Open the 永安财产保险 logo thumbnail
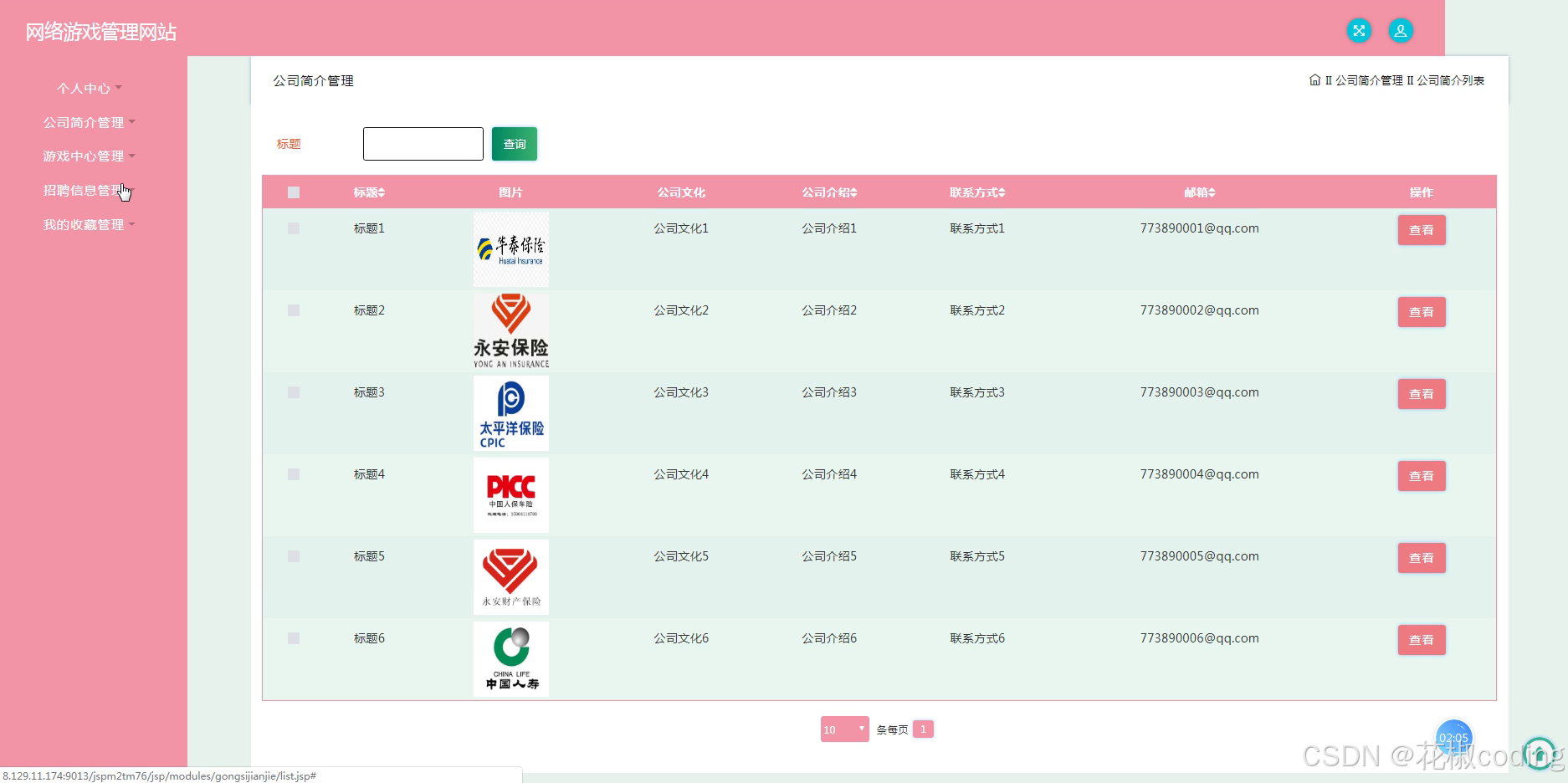The width and height of the screenshot is (1568, 783). 511,577
